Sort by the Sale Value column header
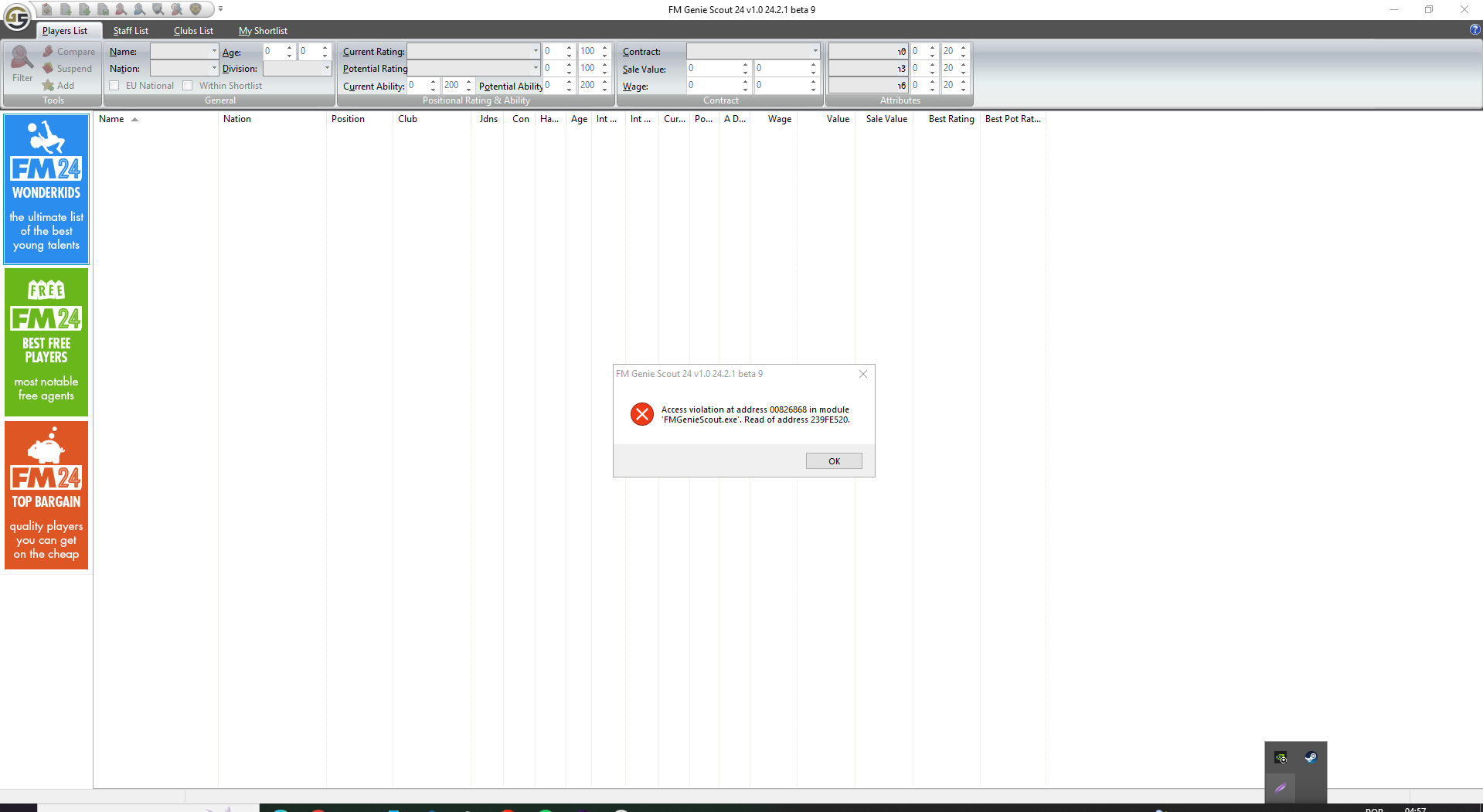The image size is (1483, 812). pos(884,119)
